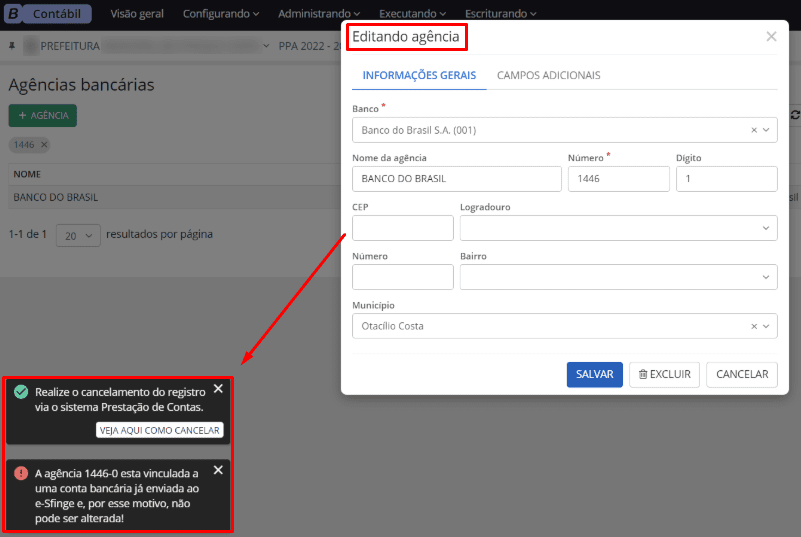
Task: Switch to the Campos Adicionais tab
Action: click(x=548, y=75)
